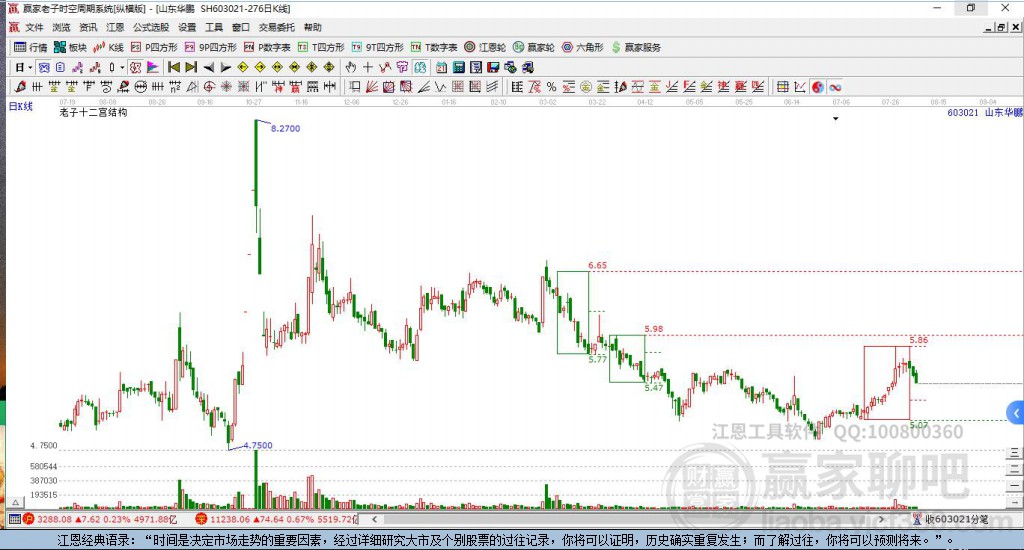
Task: Jump to first bar arrow icon
Action: pyautogui.click(x=174, y=67)
